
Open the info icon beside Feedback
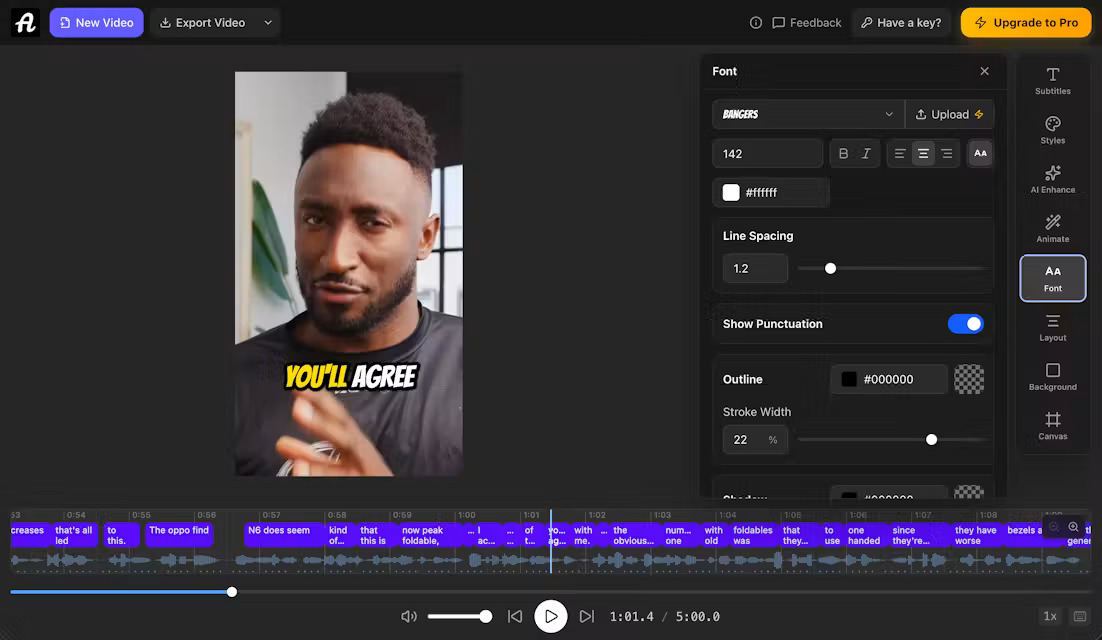(x=756, y=22)
